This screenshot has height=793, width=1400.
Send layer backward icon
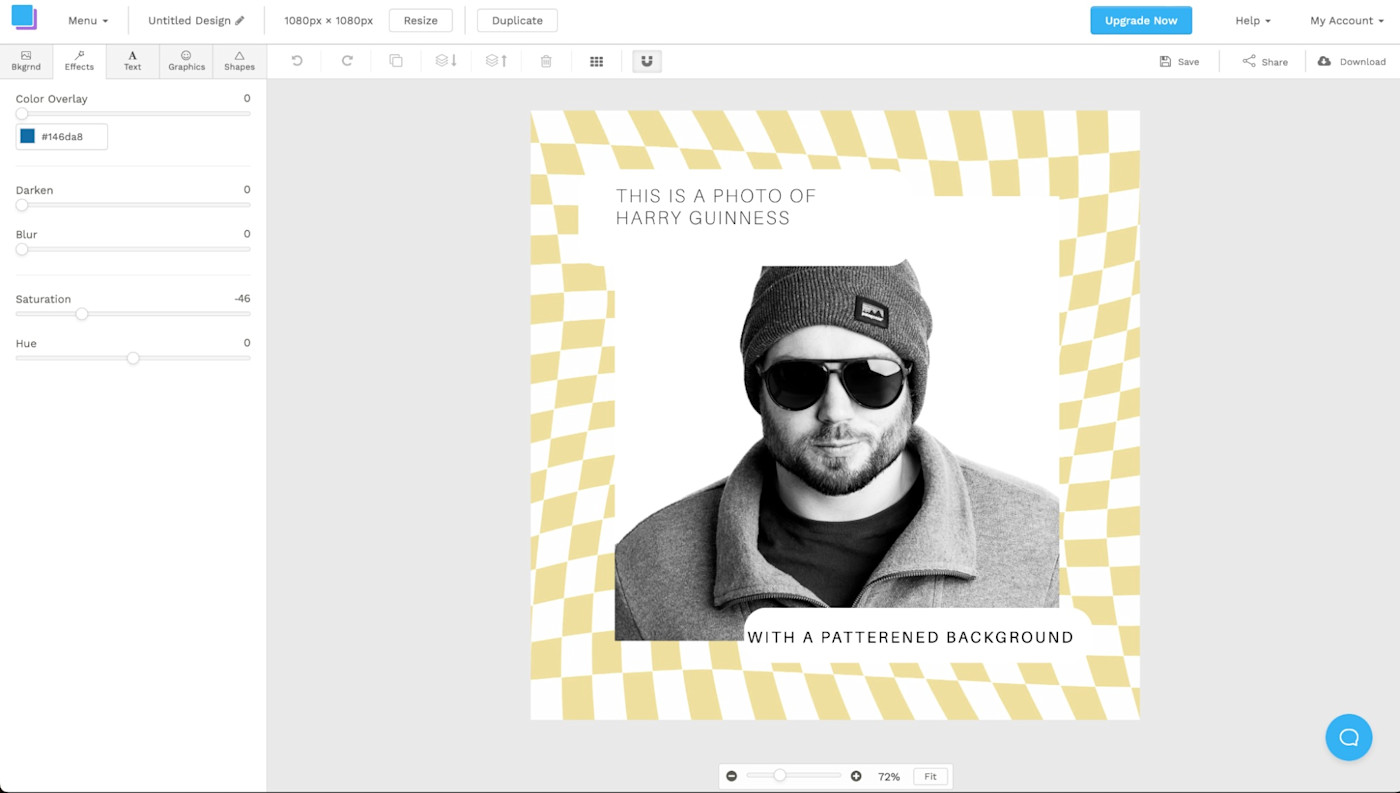pos(446,61)
